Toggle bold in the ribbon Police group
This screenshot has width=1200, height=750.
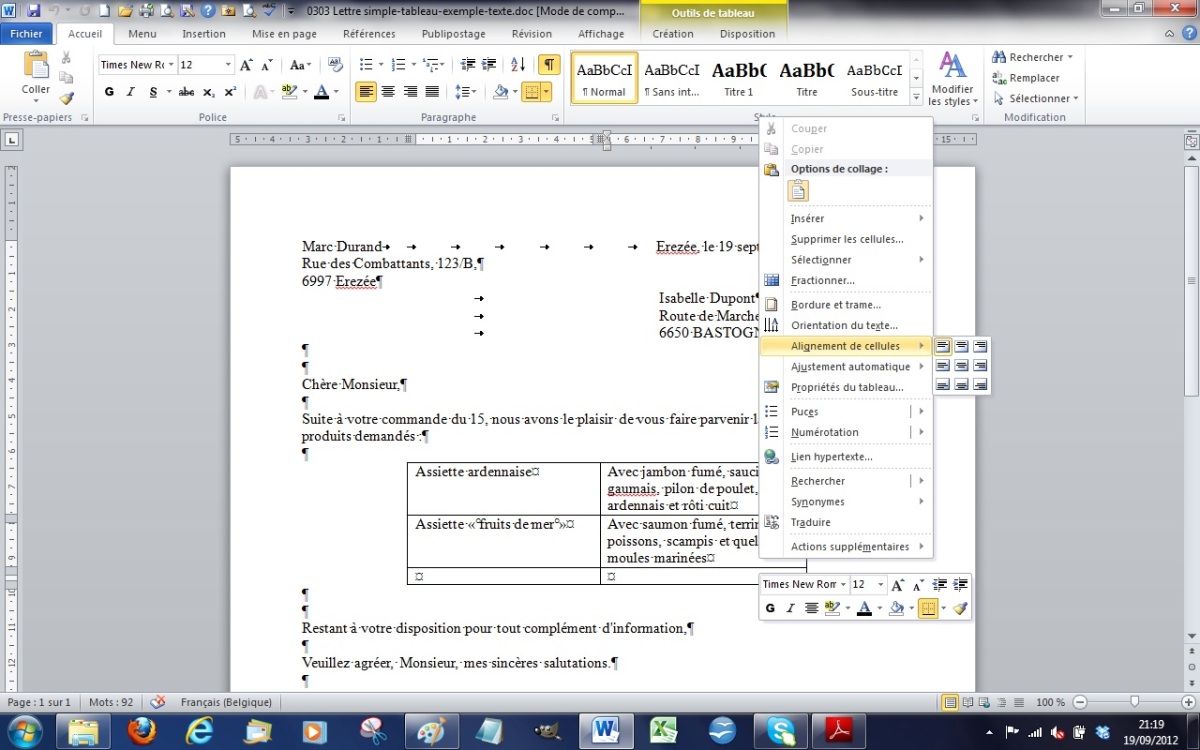[110, 92]
